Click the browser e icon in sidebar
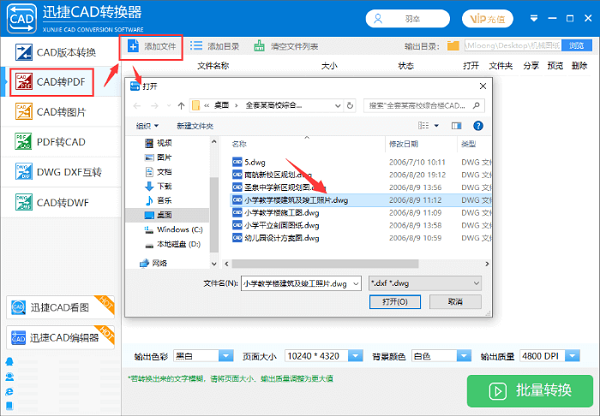600x416 pixels. click(x=10, y=391)
